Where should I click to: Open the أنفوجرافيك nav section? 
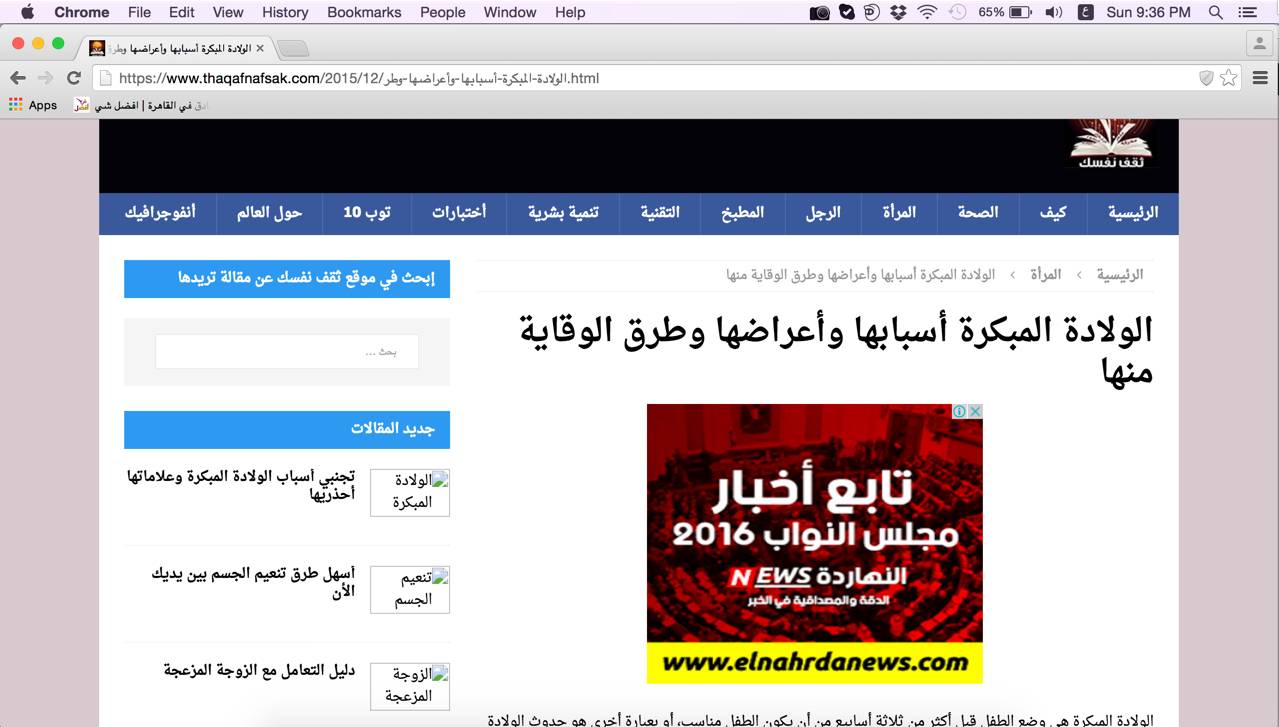coord(160,213)
